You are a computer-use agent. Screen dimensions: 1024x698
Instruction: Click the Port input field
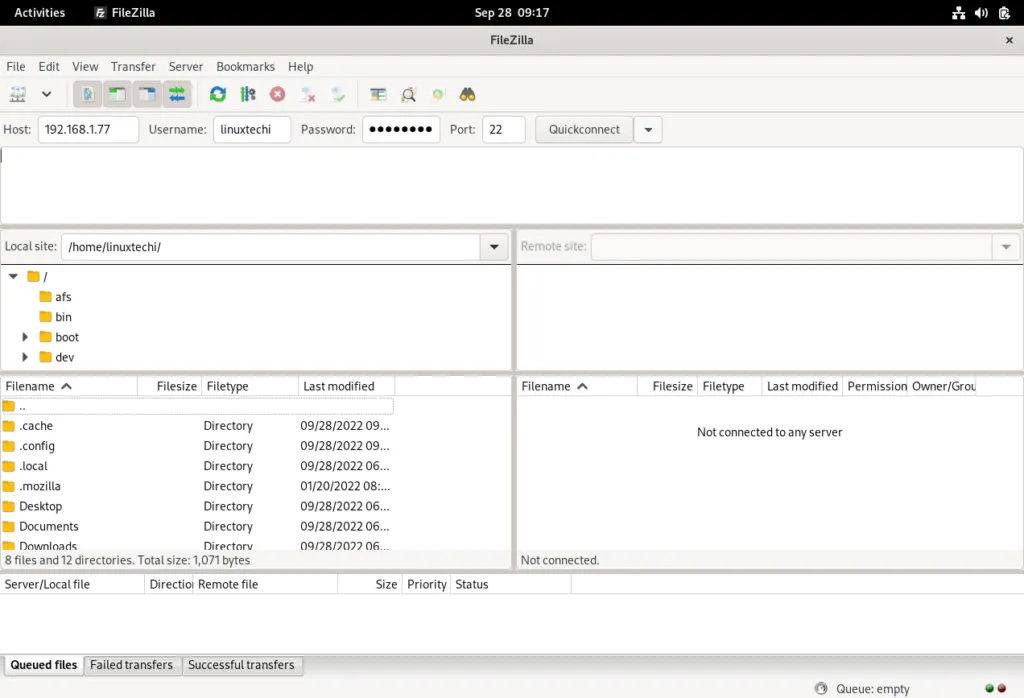pyautogui.click(x=504, y=129)
